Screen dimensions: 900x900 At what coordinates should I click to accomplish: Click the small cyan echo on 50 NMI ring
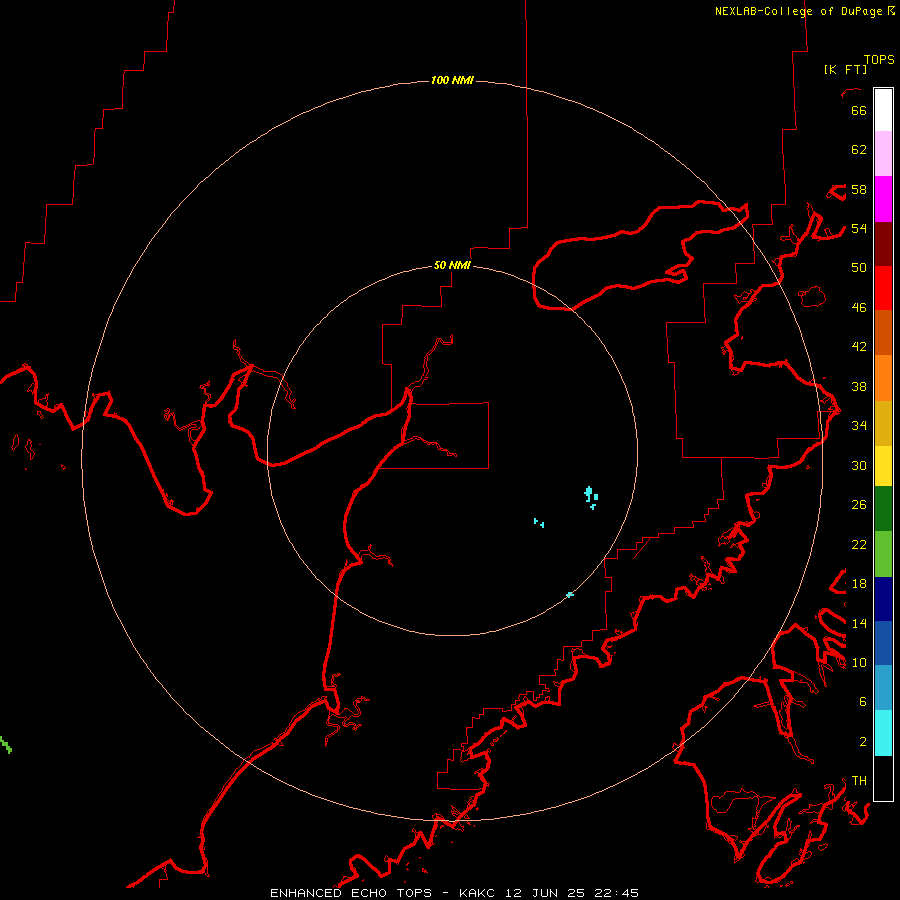(570, 595)
